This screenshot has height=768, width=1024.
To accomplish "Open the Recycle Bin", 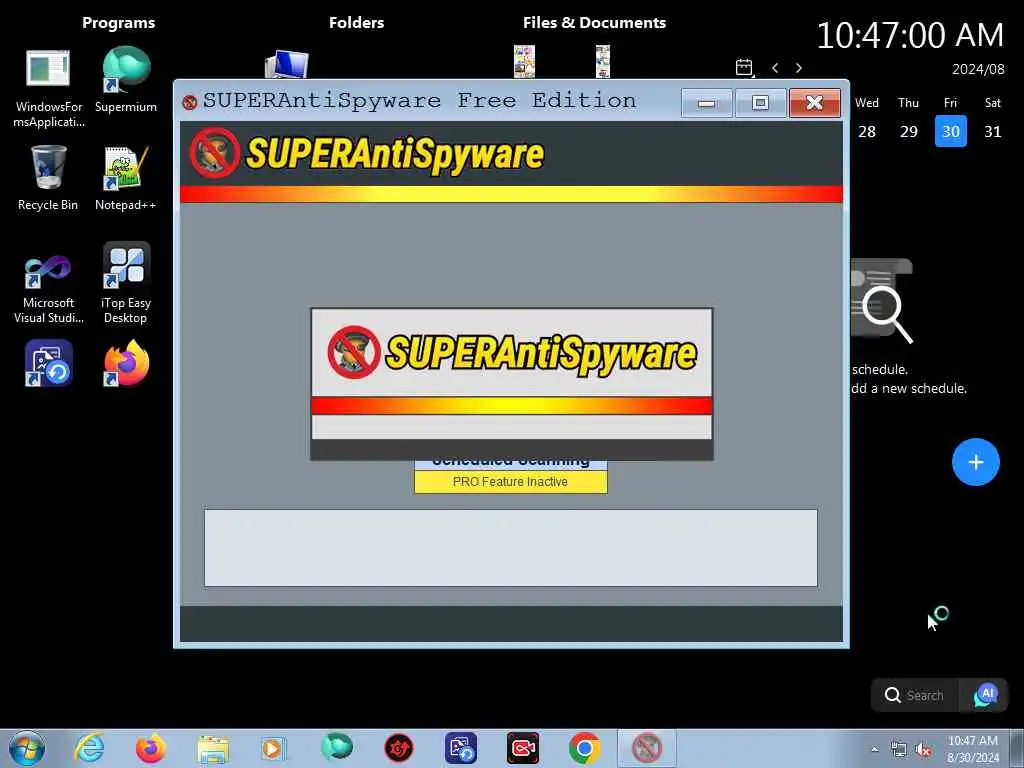I will 48,178.
